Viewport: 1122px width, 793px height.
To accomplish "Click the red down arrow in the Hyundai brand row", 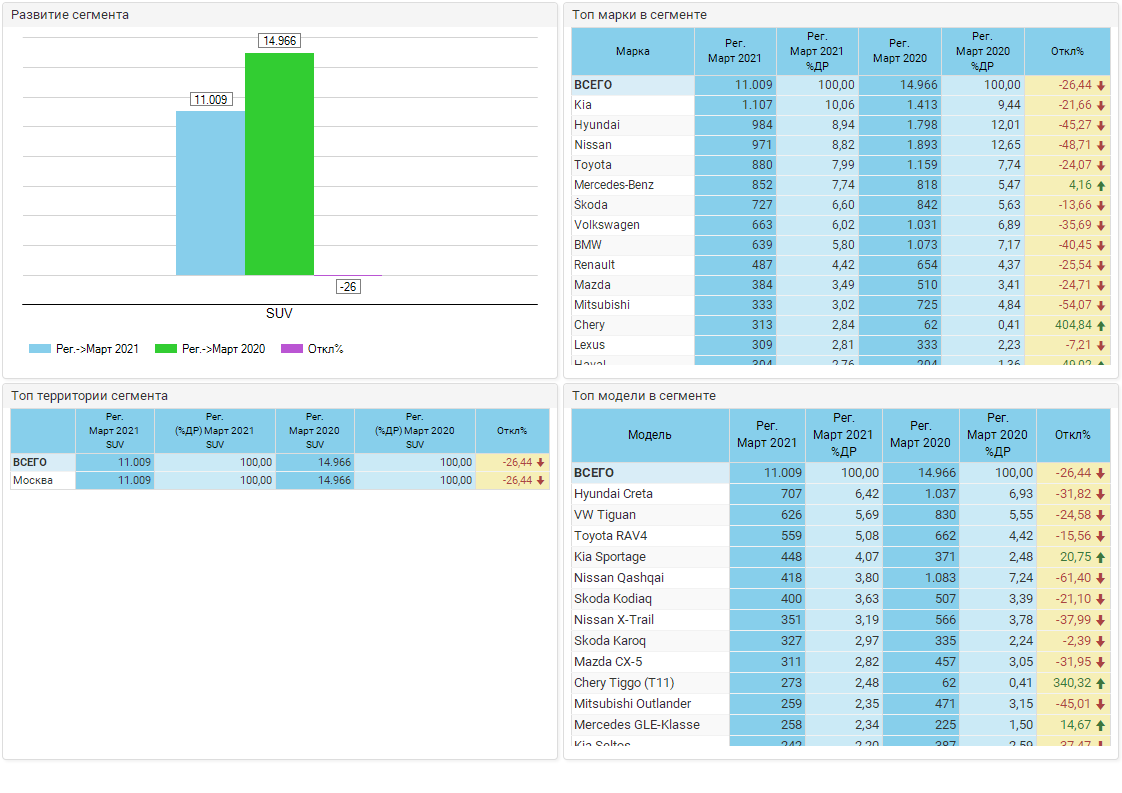I will click(x=1101, y=125).
